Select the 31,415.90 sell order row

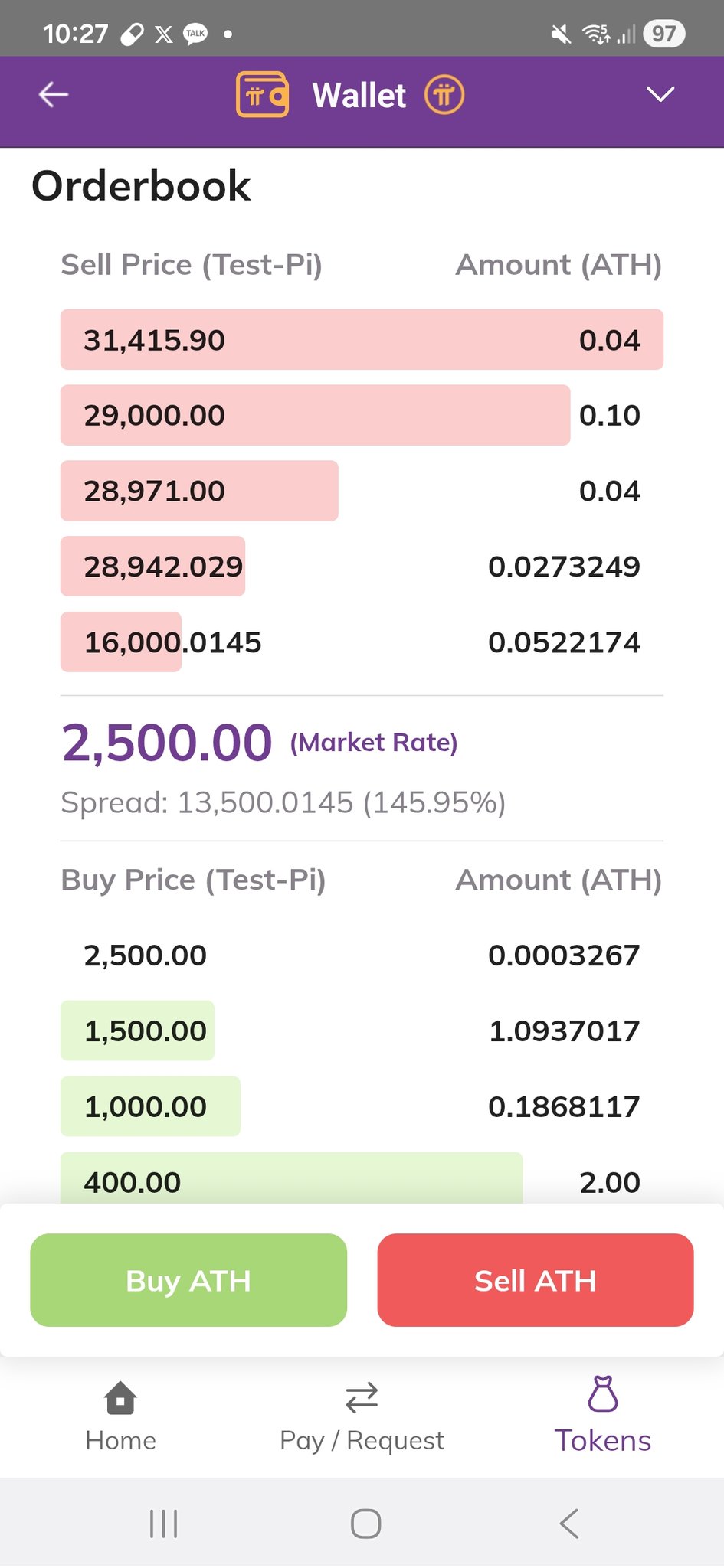(x=362, y=340)
